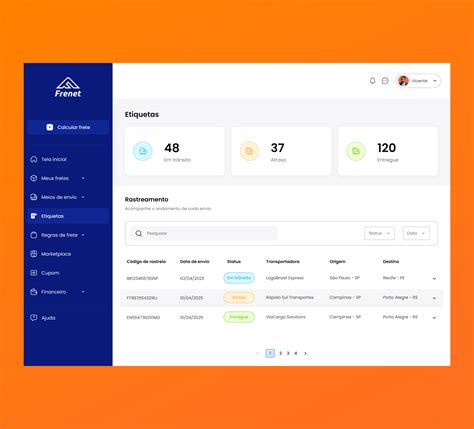Expand the Meios de envio arrow
Screen dimensions: 474x429
coord(83,197)
